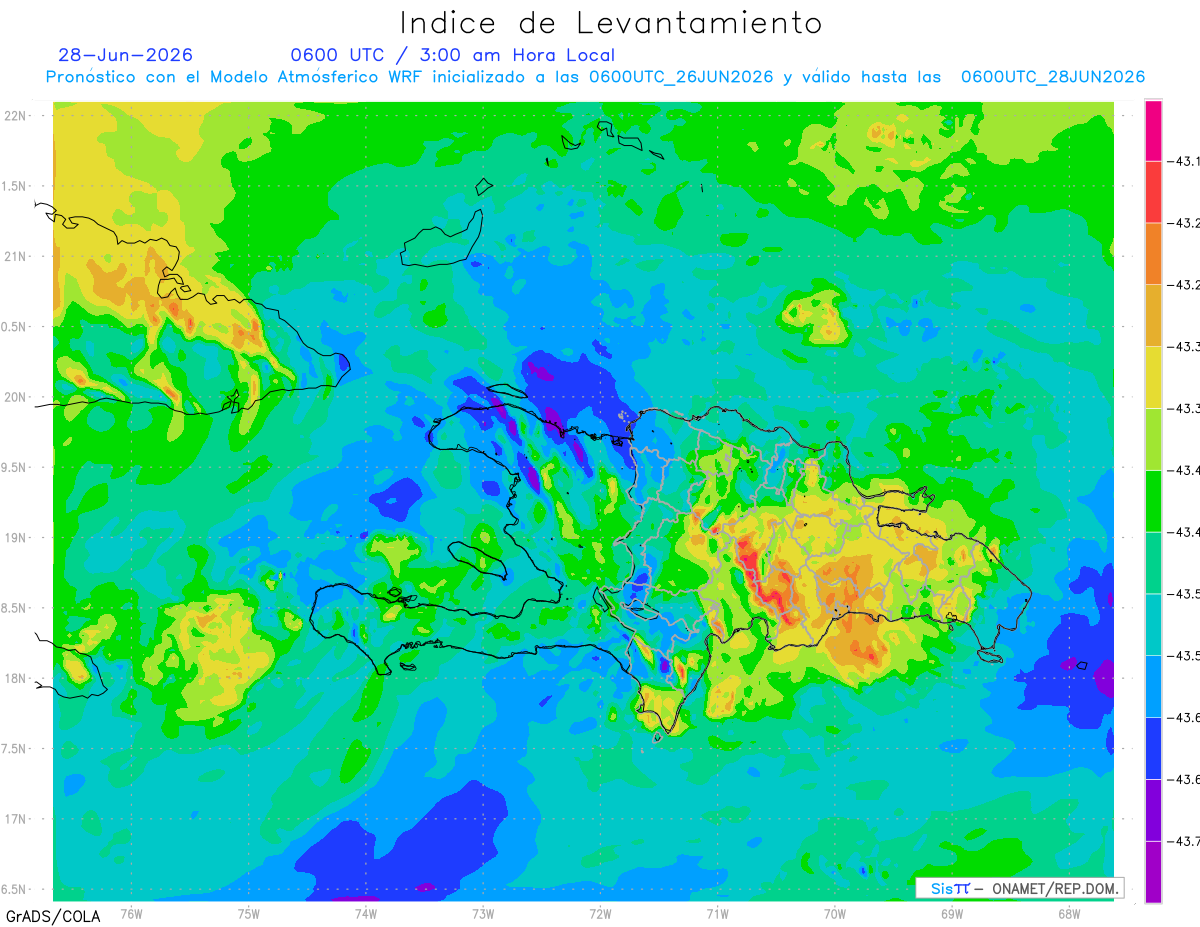Click the '72W' longitude label
Image resolution: width=1200 pixels, height=927 pixels.
(600, 913)
